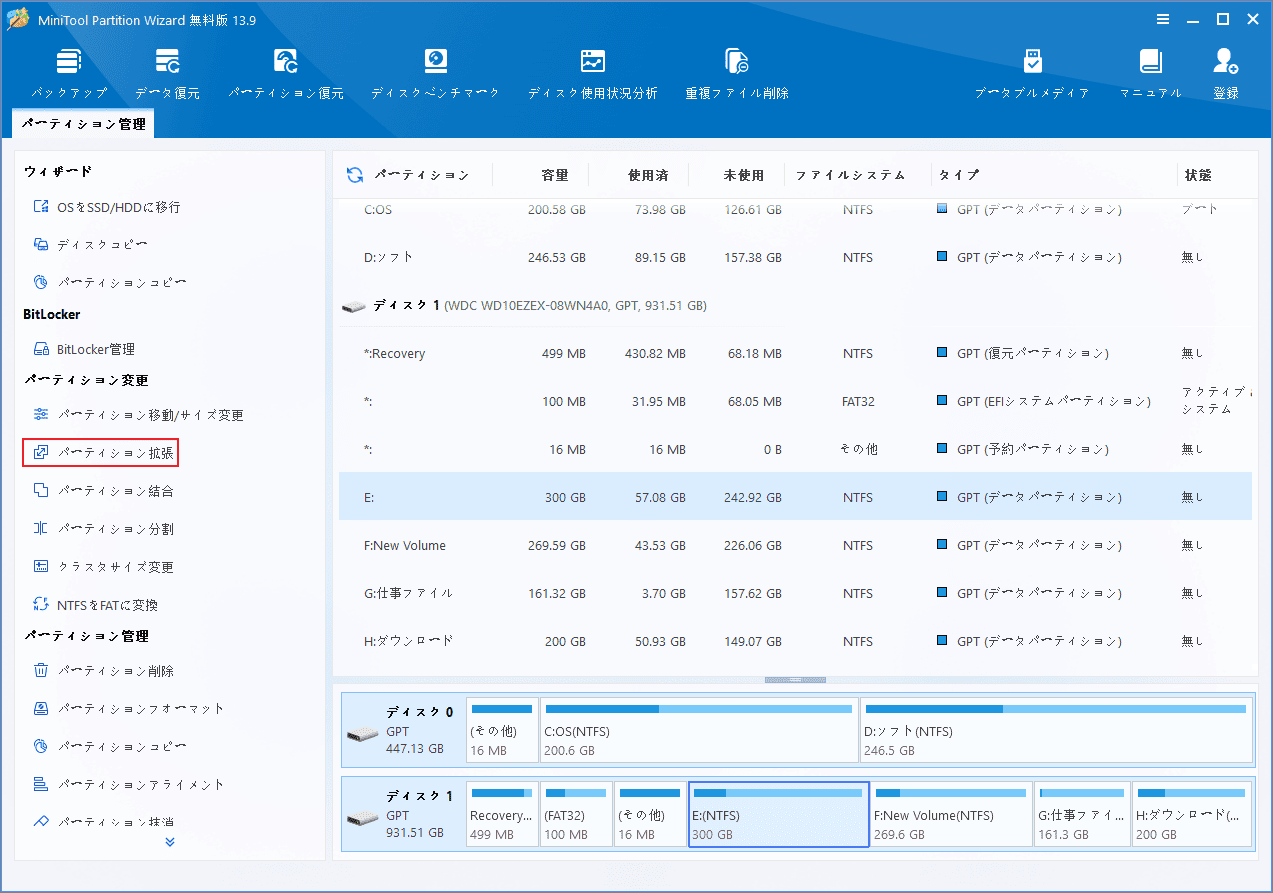Select D:ソフト(NTFS) block in disk map

(x=1056, y=730)
